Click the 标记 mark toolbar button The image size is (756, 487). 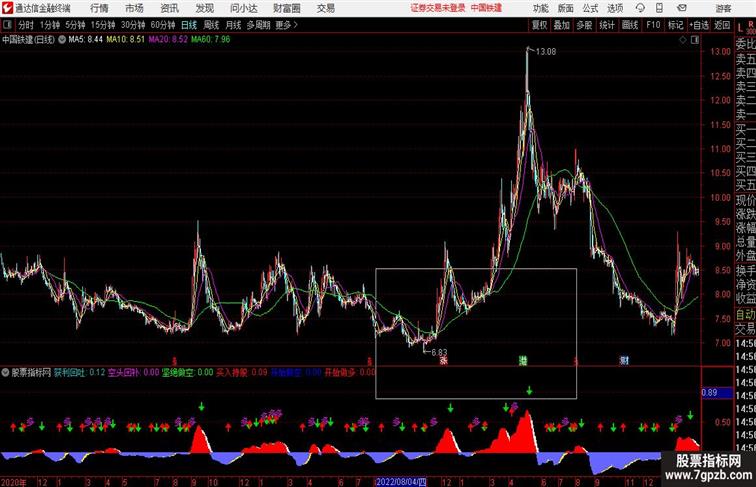[675, 25]
